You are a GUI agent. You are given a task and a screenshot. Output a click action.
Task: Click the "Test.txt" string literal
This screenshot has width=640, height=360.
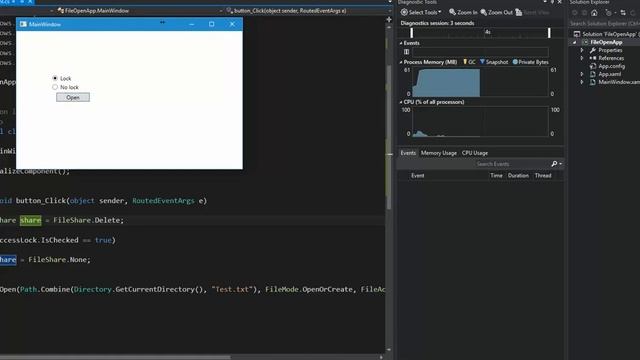point(232,289)
